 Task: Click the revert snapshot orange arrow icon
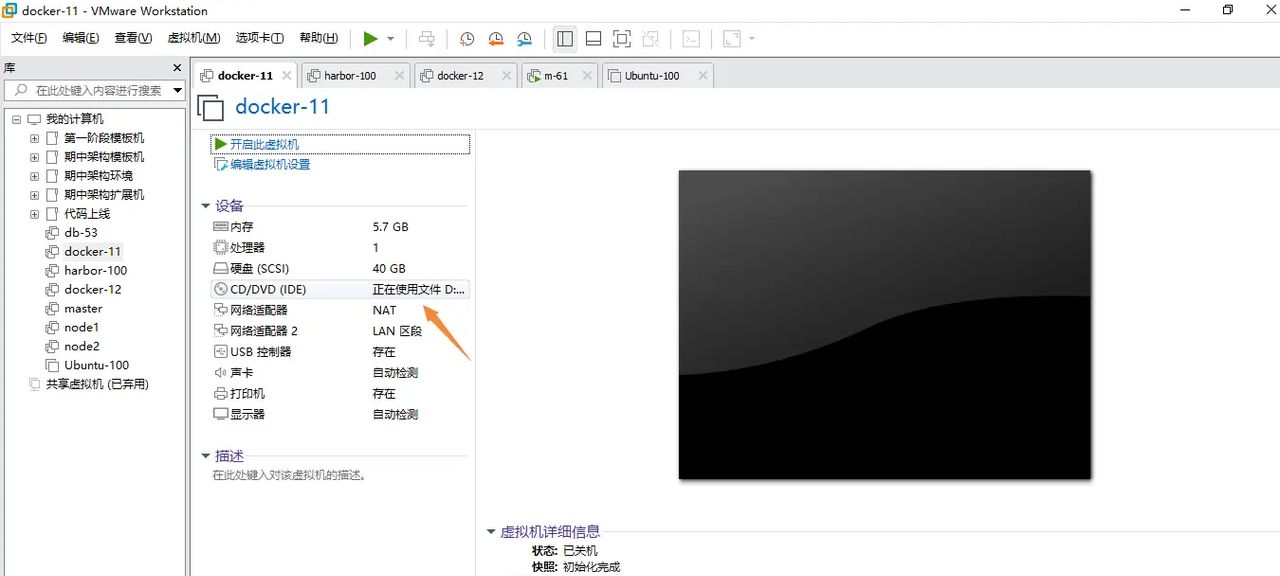tap(495, 38)
